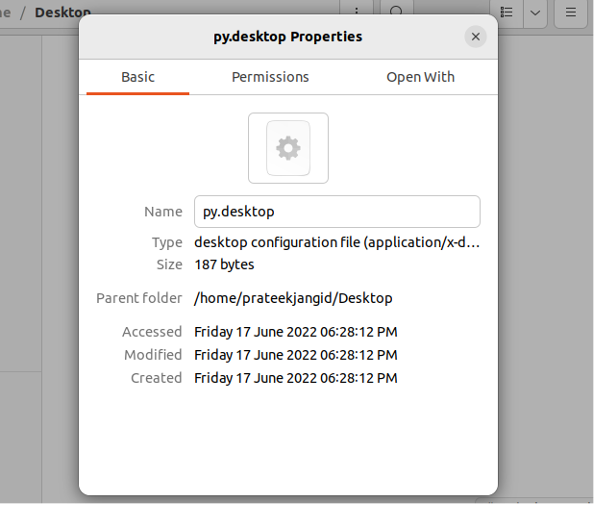The image size is (595, 505).
Task: Click the file icon picker with gear image
Action: [x=288, y=148]
